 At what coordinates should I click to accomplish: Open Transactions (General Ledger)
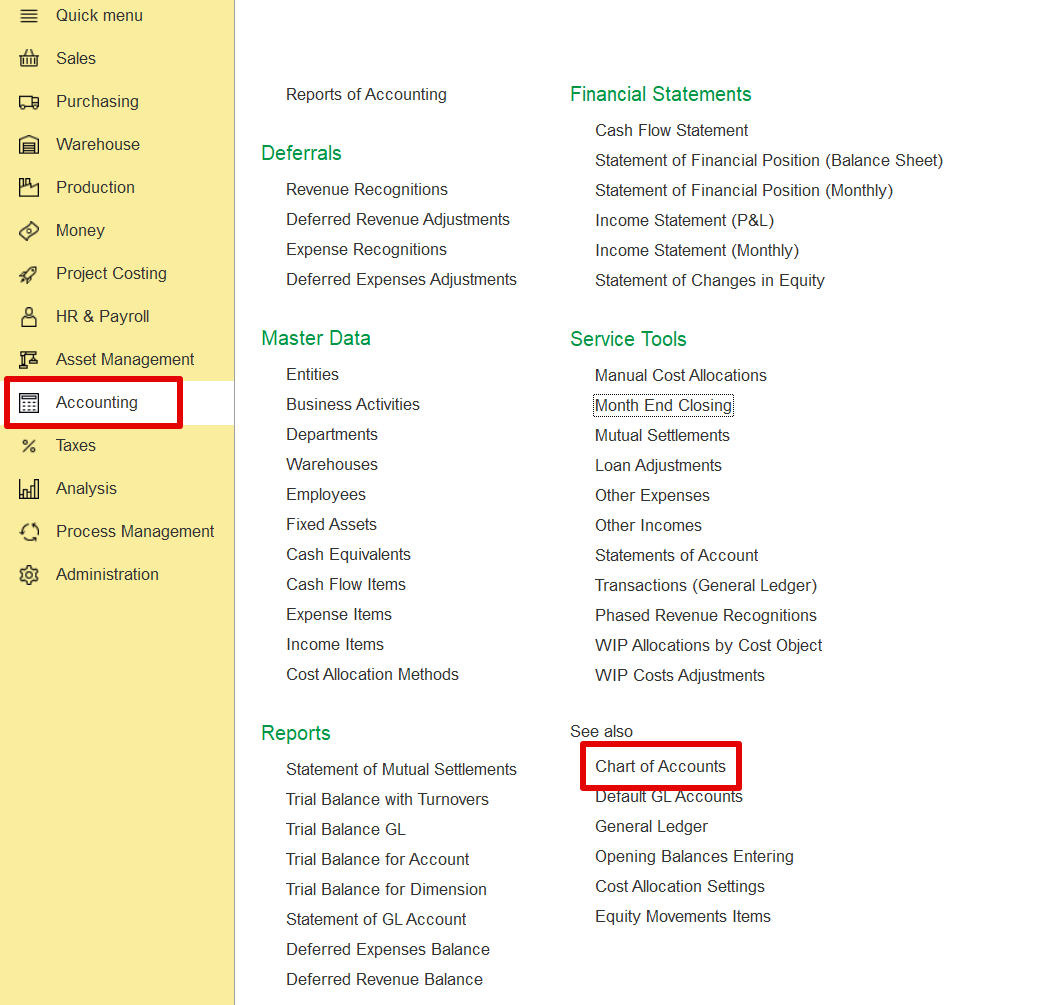tap(706, 586)
